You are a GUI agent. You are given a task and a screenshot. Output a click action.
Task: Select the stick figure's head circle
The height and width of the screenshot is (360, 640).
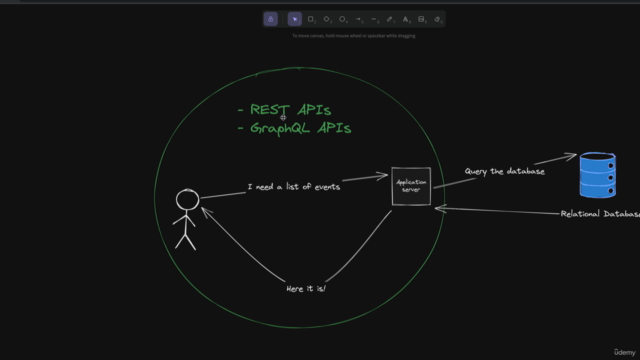tap(187, 200)
